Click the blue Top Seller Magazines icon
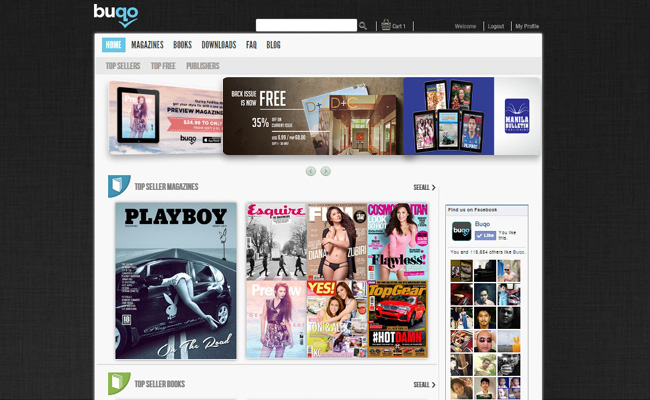 click(118, 186)
